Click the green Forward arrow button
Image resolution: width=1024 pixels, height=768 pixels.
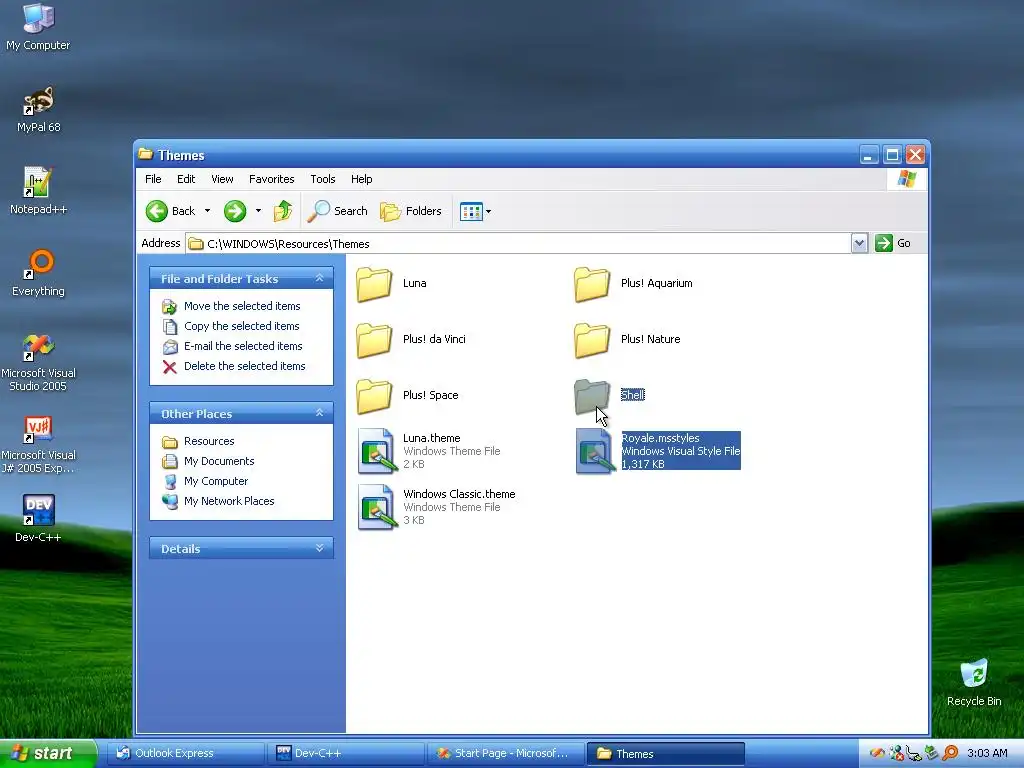tap(235, 211)
